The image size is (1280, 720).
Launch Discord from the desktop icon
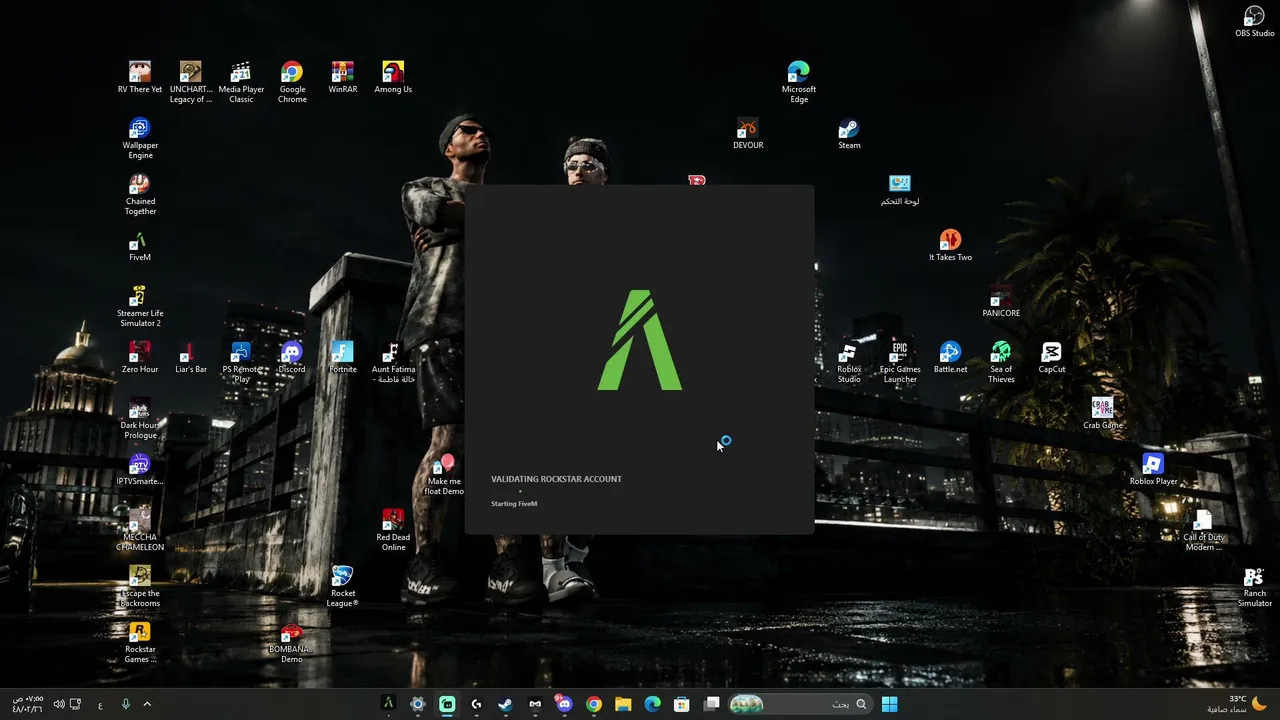pyautogui.click(x=292, y=359)
